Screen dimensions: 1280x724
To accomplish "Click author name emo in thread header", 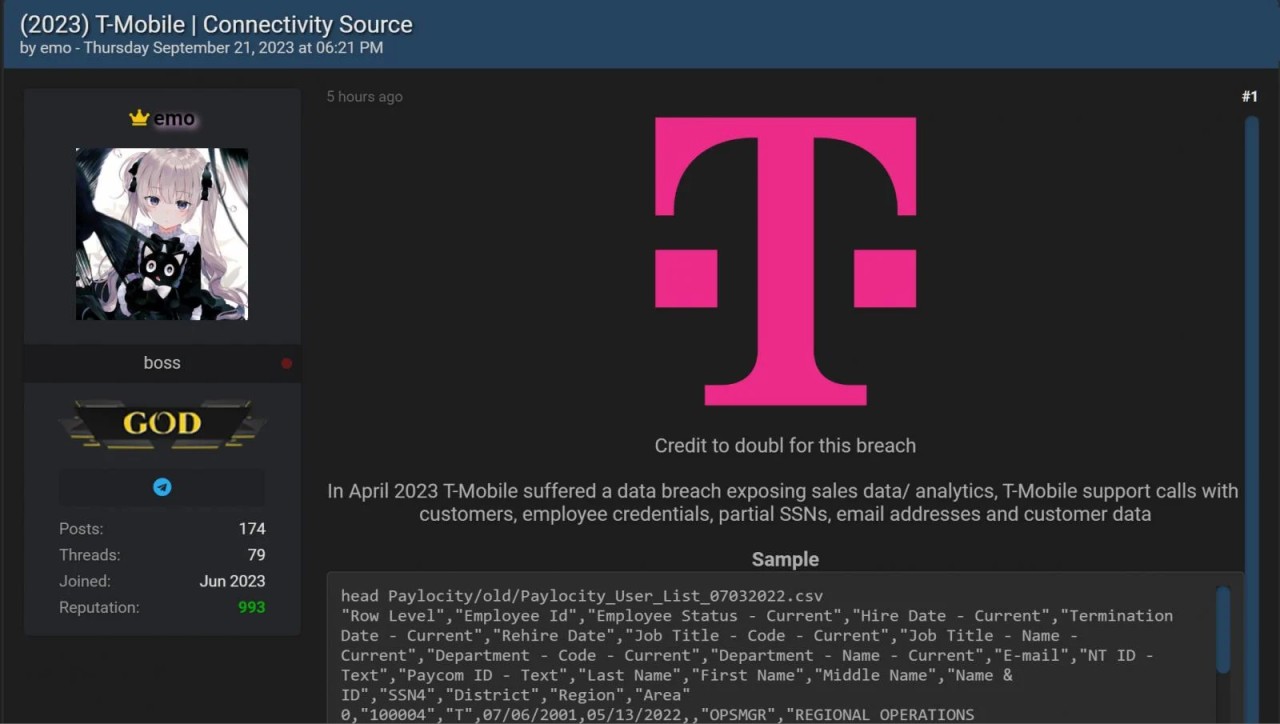I will coord(54,48).
